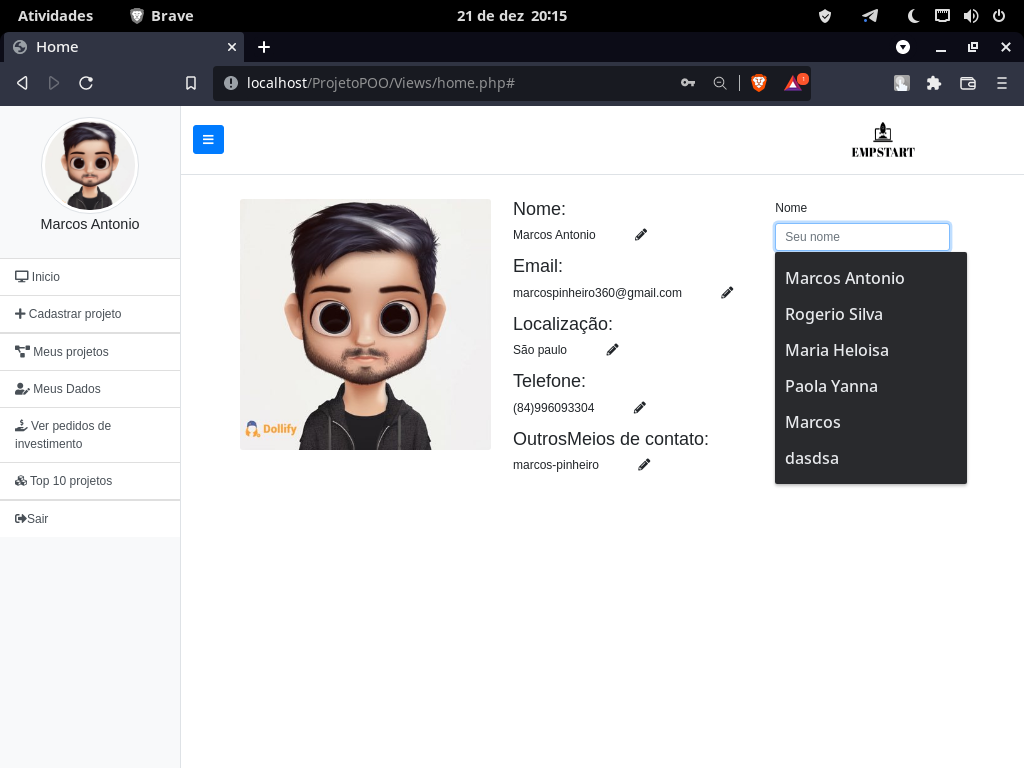1024x768 pixels.
Task: Open Brave Rewards triangle icon
Action: 795,83
